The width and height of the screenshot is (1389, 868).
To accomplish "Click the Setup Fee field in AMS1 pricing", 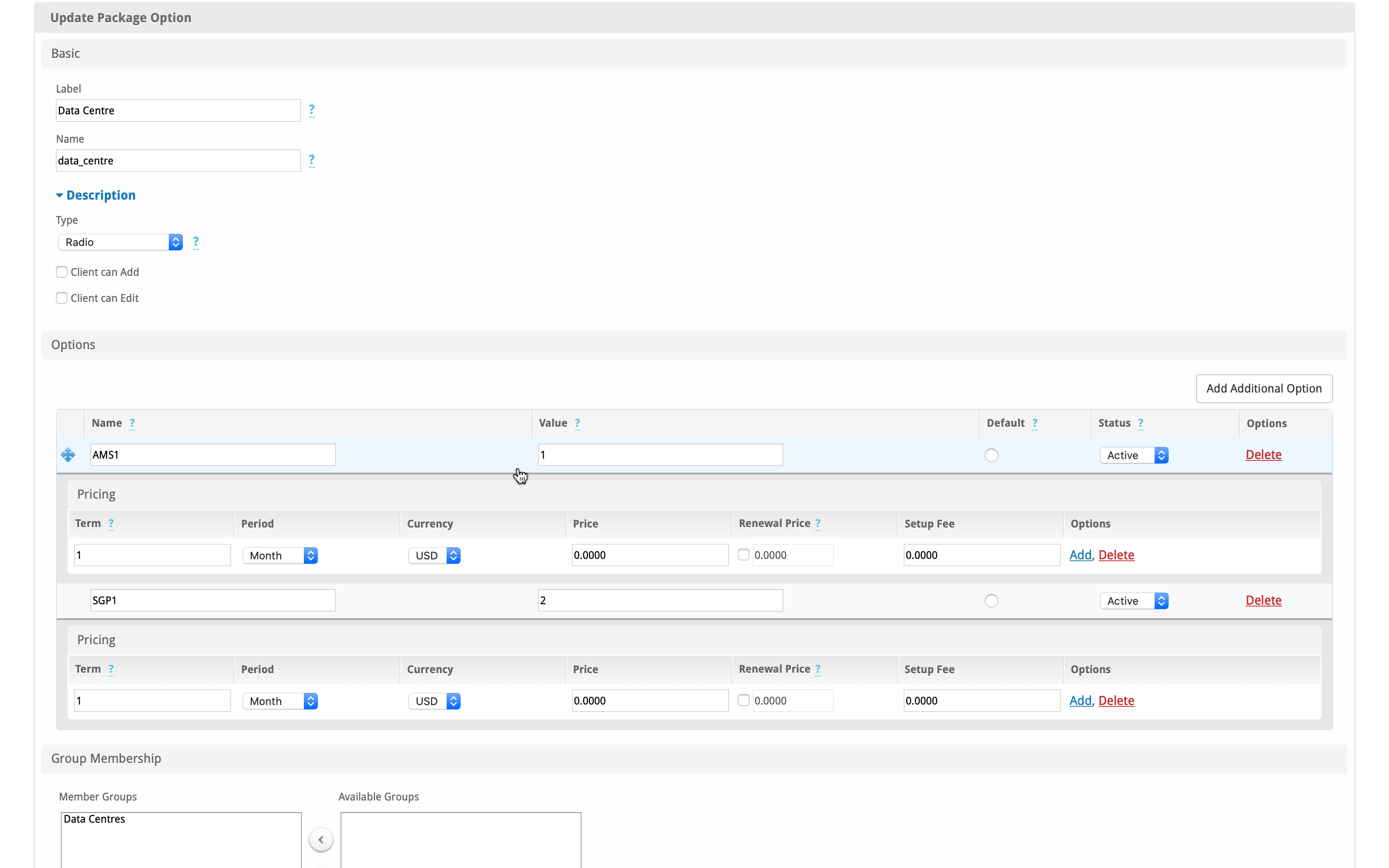I will coord(982,555).
